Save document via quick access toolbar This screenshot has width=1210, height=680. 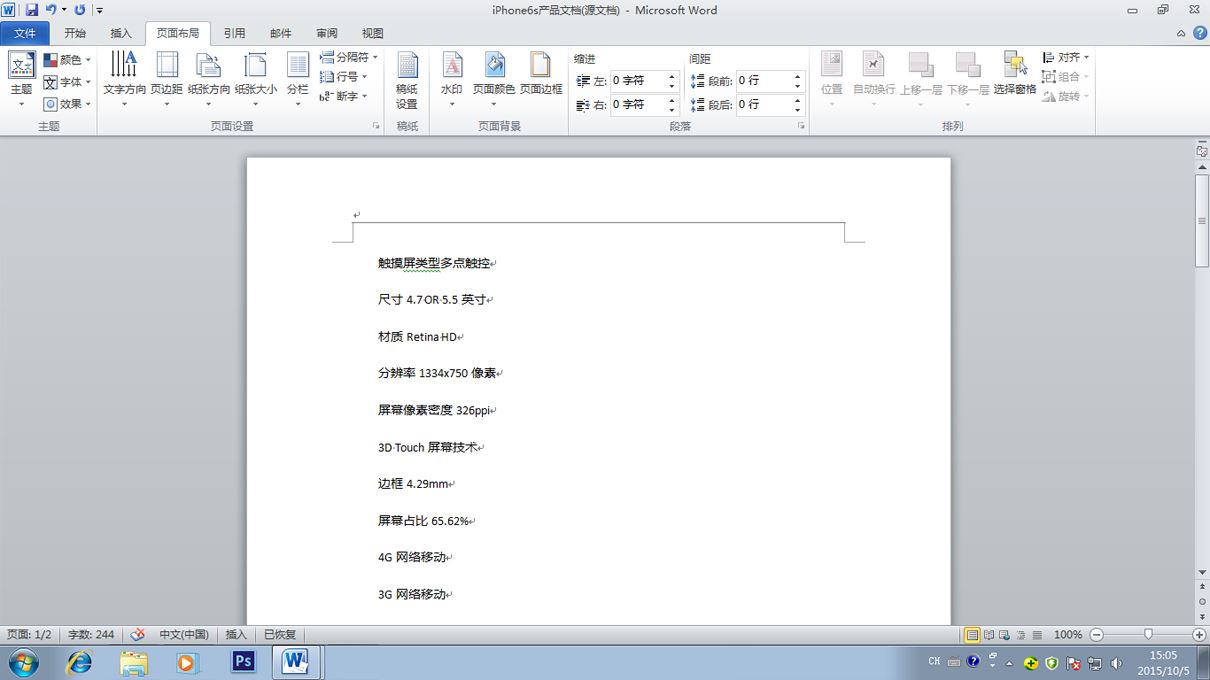[31, 10]
